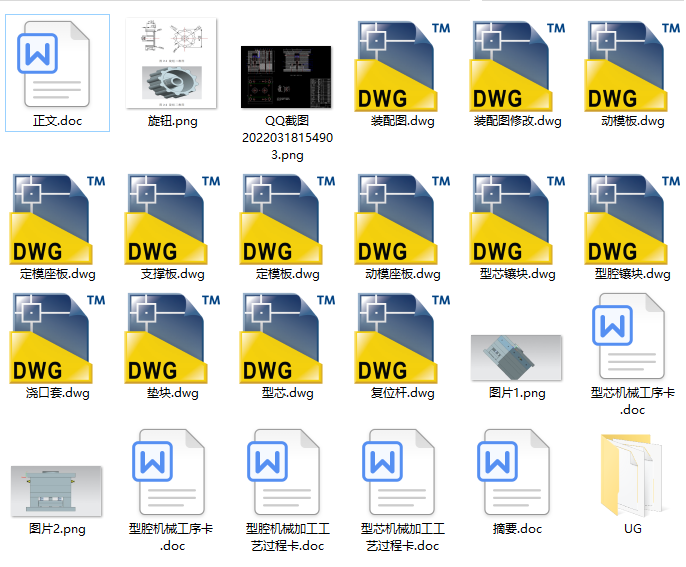Click the file name label 动模座板.dwg

(402, 274)
